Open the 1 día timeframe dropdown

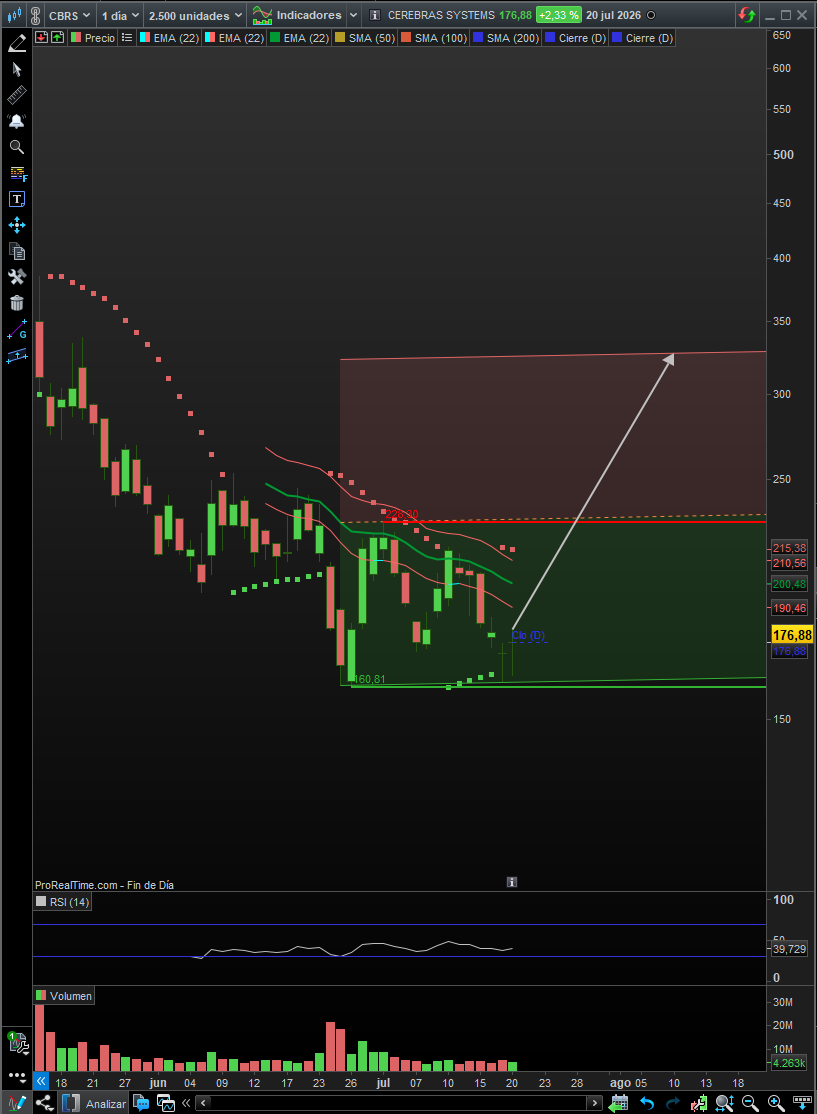120,15
